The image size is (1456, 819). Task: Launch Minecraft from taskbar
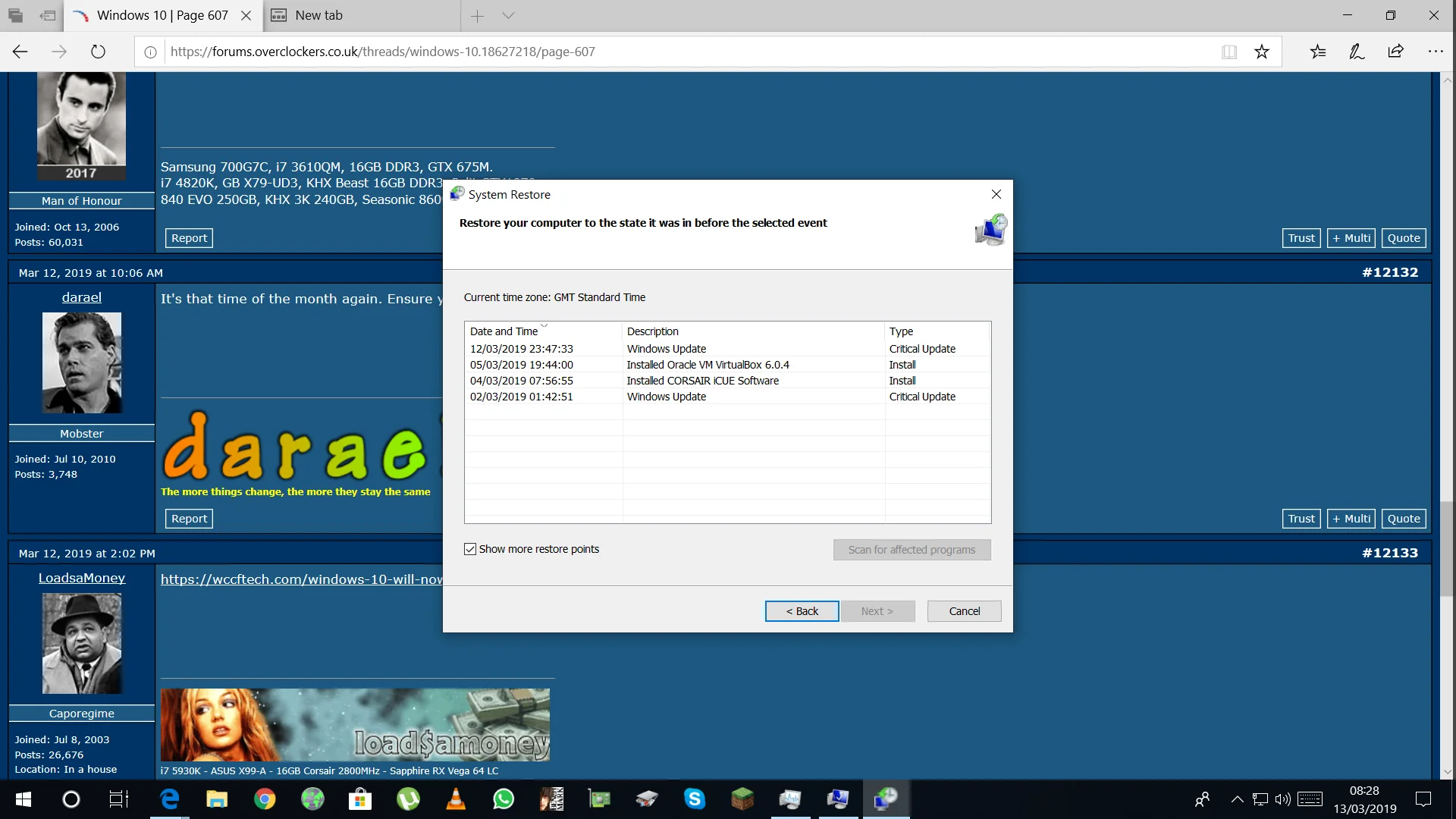click(742, 799)
